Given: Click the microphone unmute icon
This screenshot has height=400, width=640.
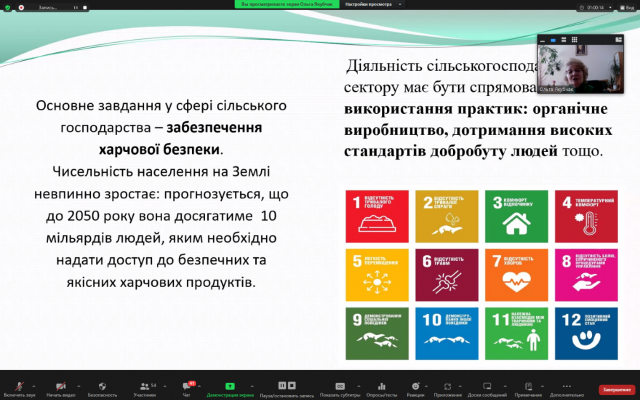Looking at the screenshot, I should 19,386.
